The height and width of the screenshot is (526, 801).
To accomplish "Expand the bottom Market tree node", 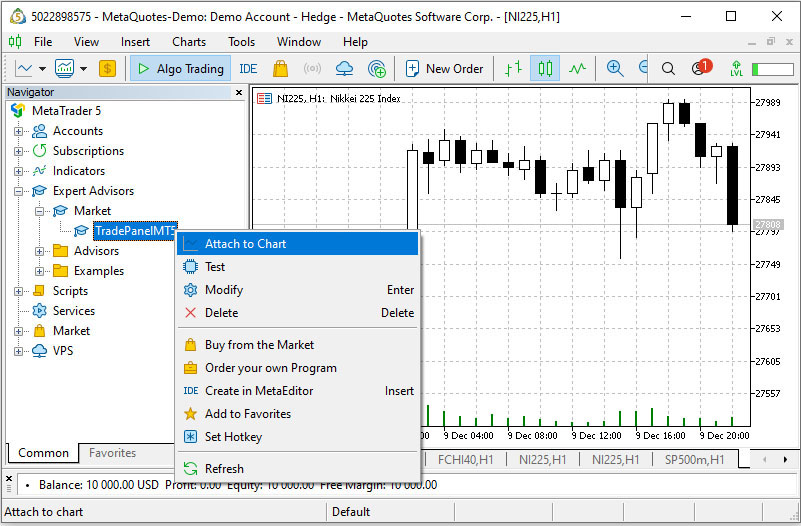I will click(18, 331).
